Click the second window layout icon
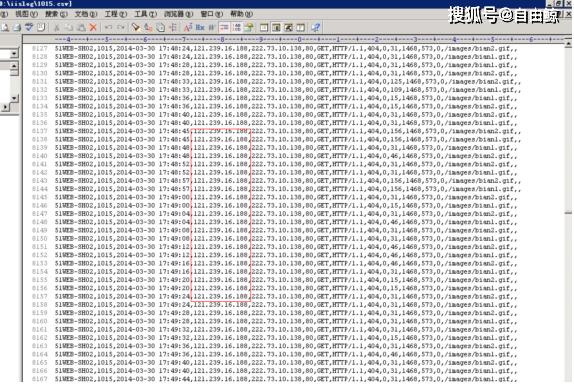This screenshot has width=574, height=392. [276, 27]
